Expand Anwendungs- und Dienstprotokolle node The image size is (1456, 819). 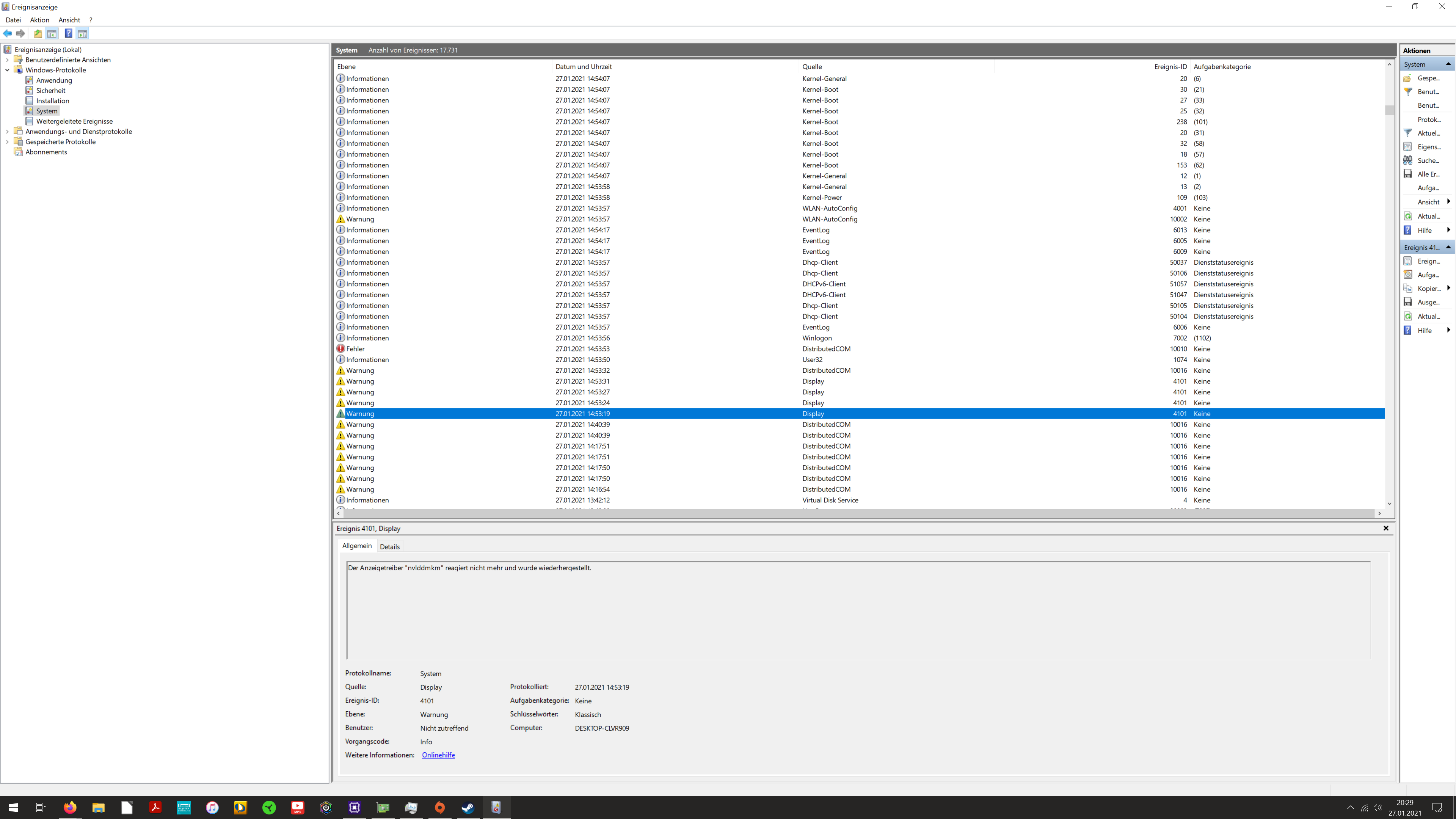7,132
